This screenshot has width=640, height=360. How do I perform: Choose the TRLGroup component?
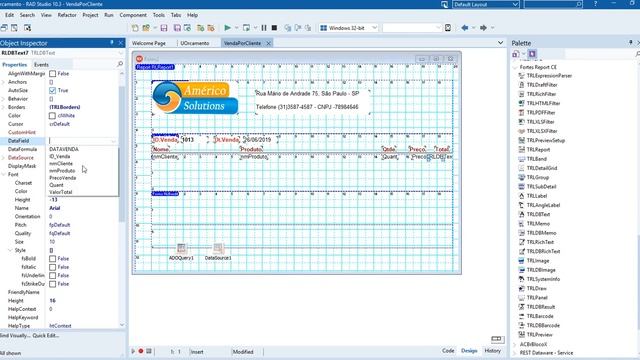tap(537, 177)
